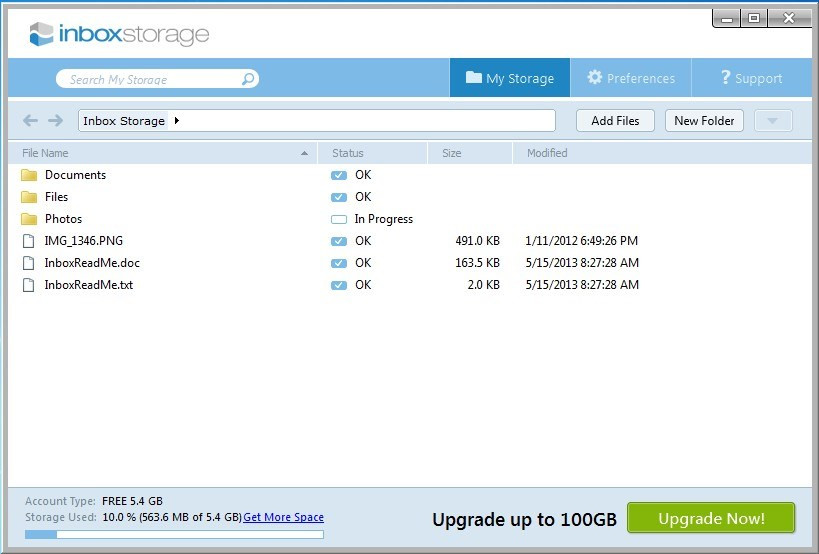819x554 pixels.
Task: Click the Add Files button
Action: coord(615,121)
